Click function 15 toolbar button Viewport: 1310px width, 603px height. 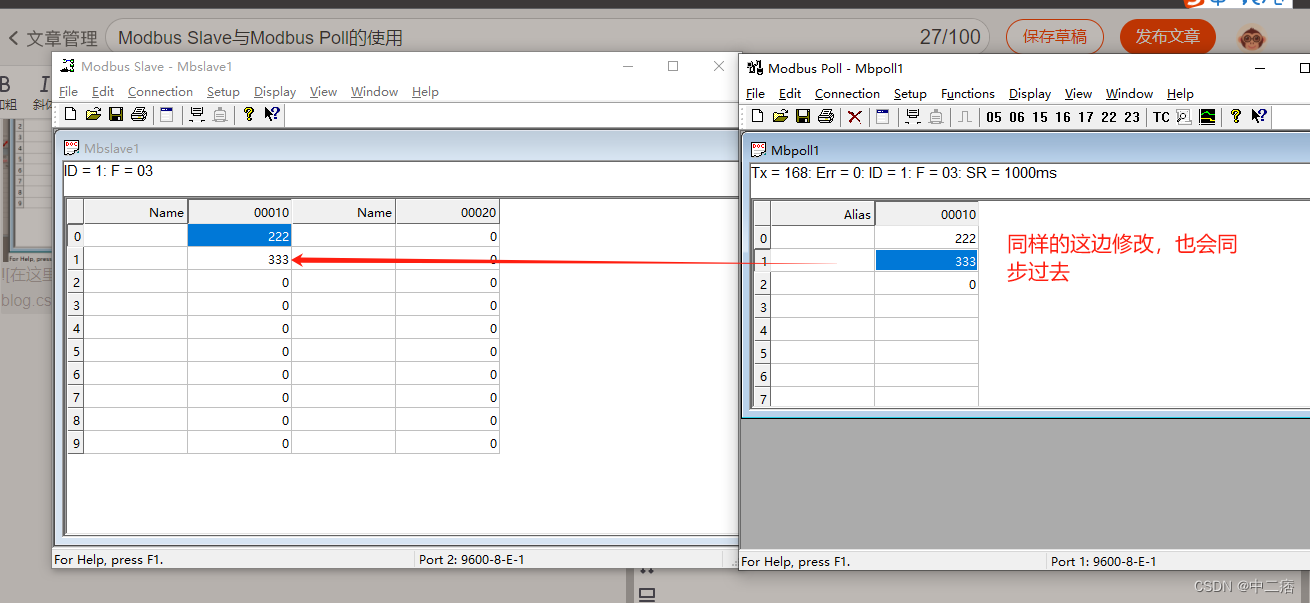coord(1040,117)
